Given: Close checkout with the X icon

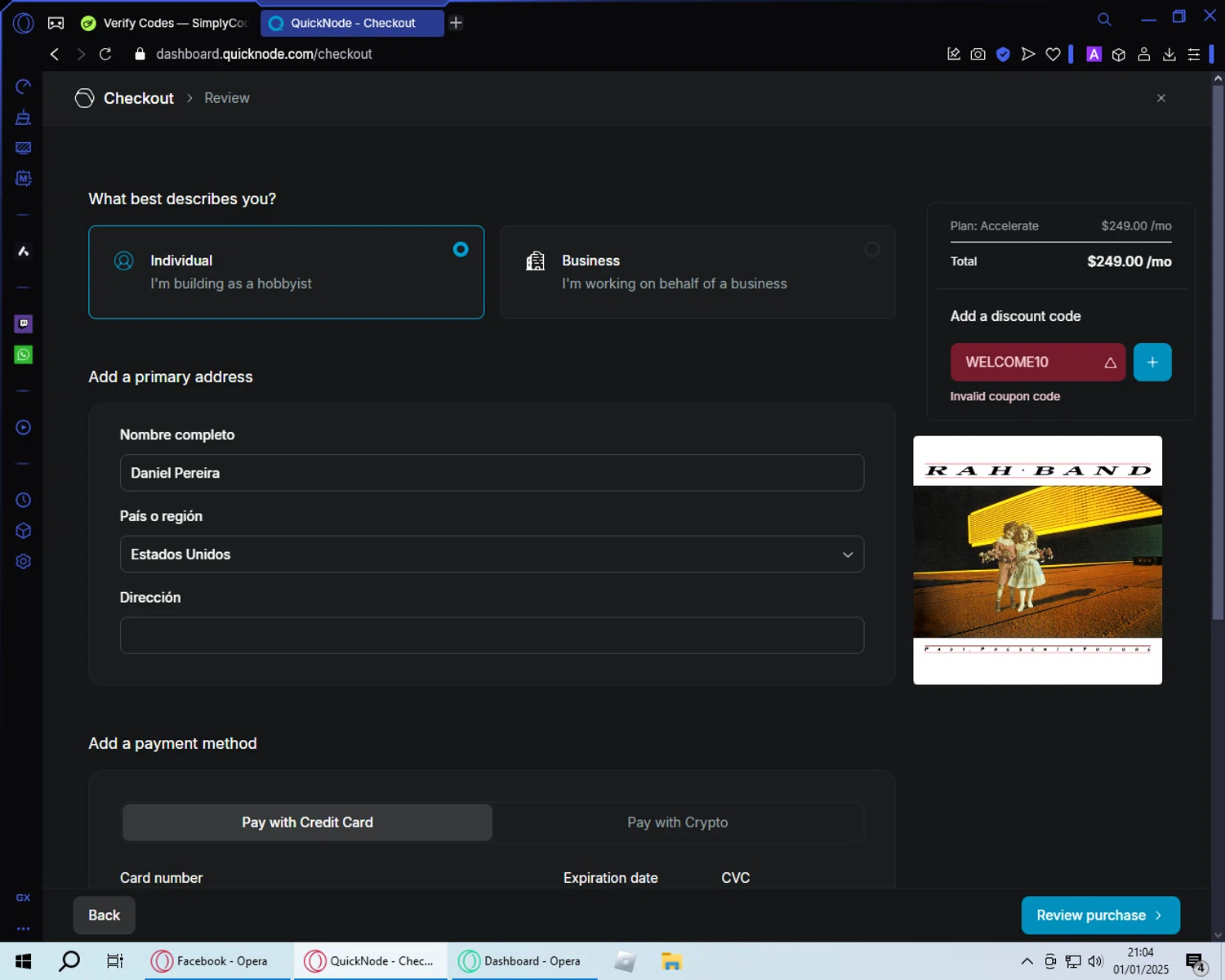Looking at the screenshot, I should (1161, 98).
